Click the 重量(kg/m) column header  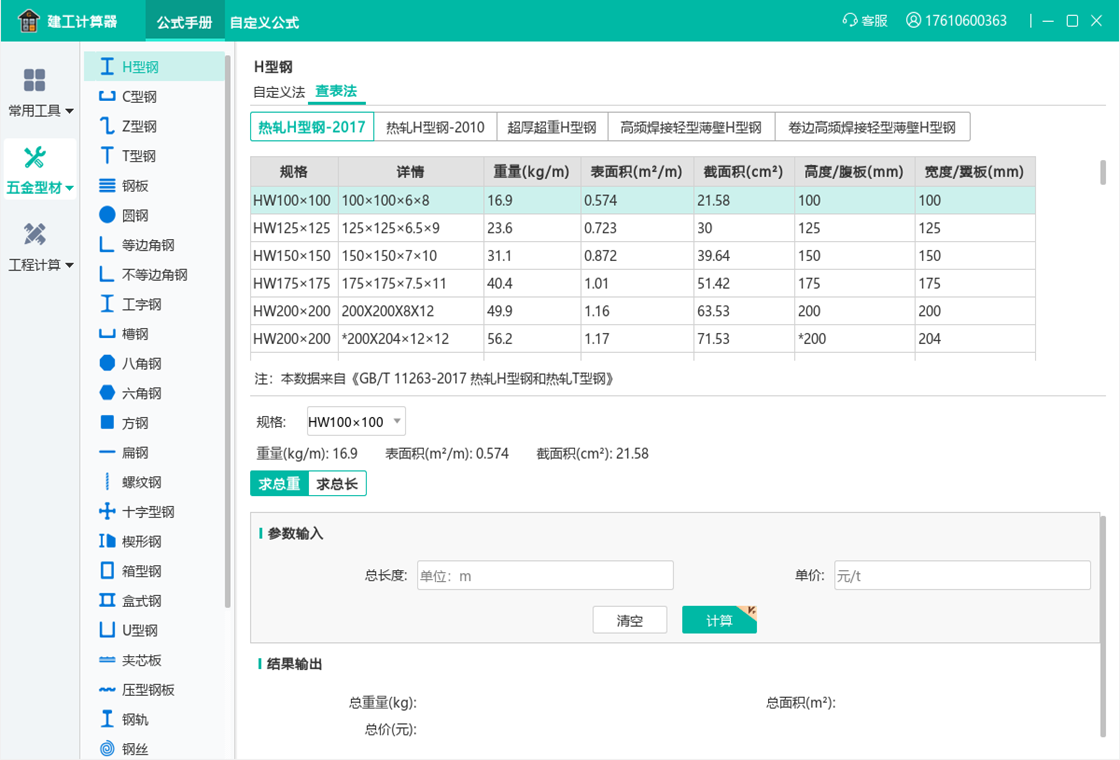pos(532,171)
